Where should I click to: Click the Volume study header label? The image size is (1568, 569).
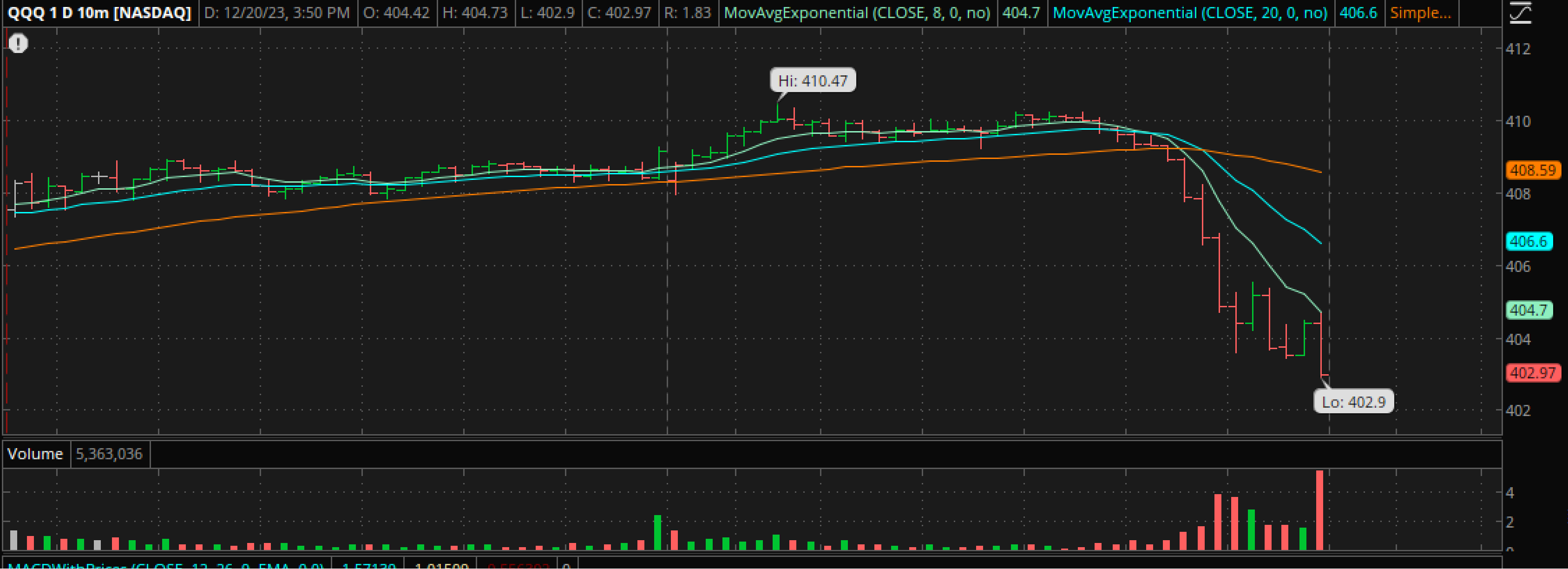click(x=35, y=454)
